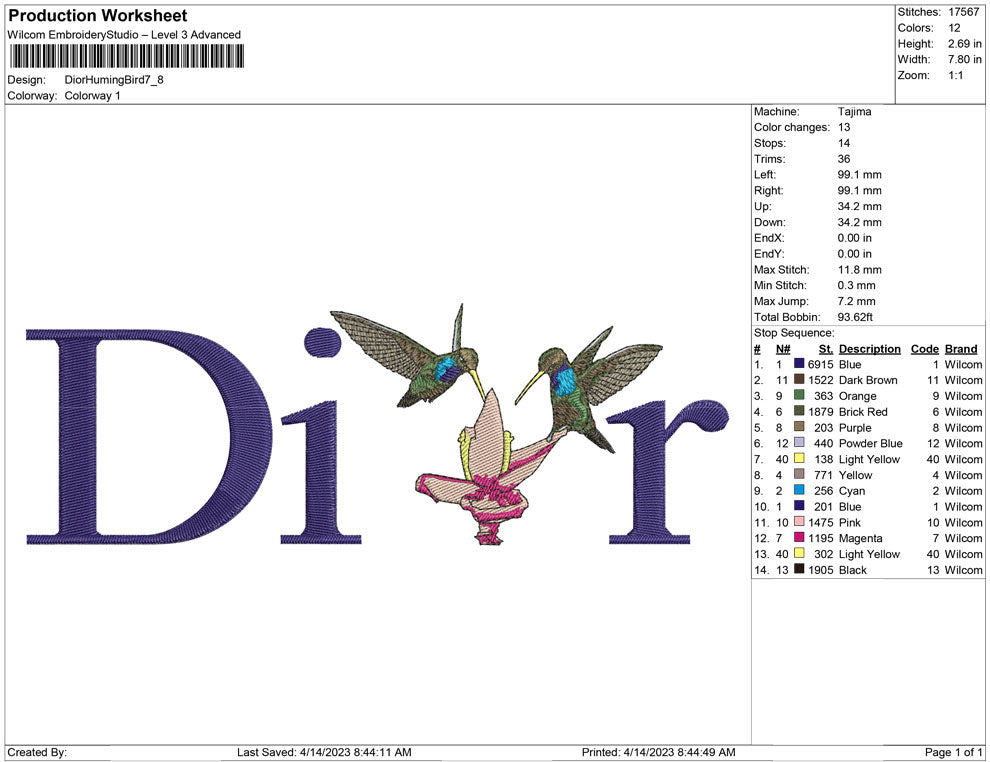This screenshot has width=990, height=762.
Task: Click the Magenta description text
Action: [x=861, y=538]
